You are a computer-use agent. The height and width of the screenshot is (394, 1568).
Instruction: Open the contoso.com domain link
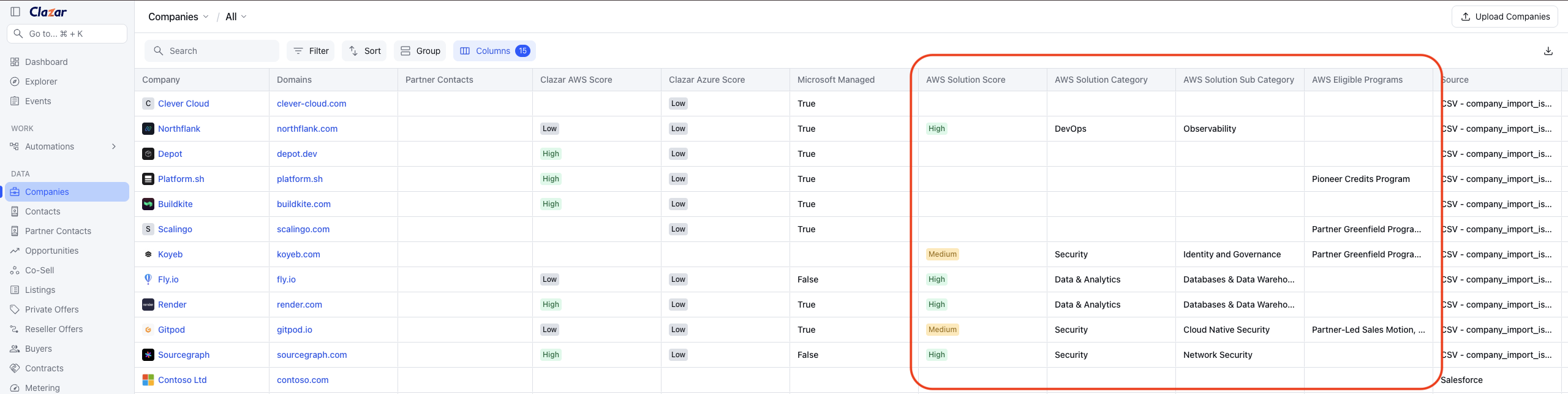click(x=303, y=380)
